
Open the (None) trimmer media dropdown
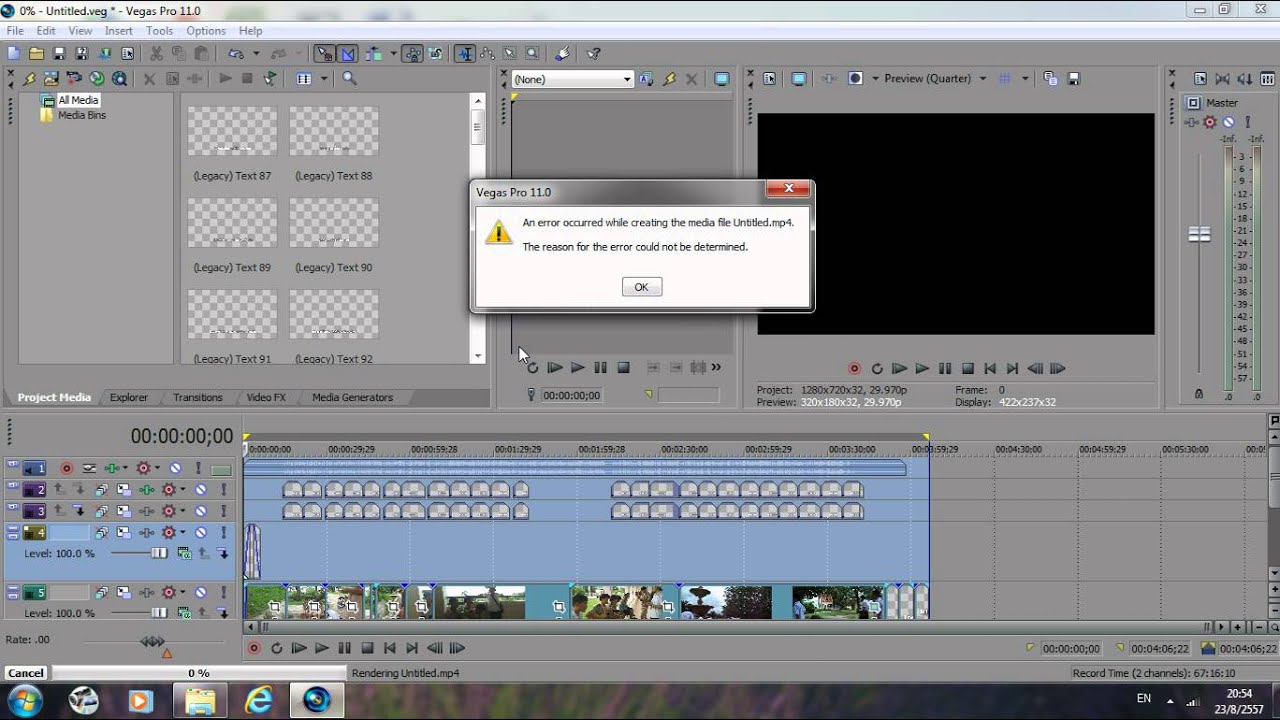pyautogui.click(x=627, y=79)
